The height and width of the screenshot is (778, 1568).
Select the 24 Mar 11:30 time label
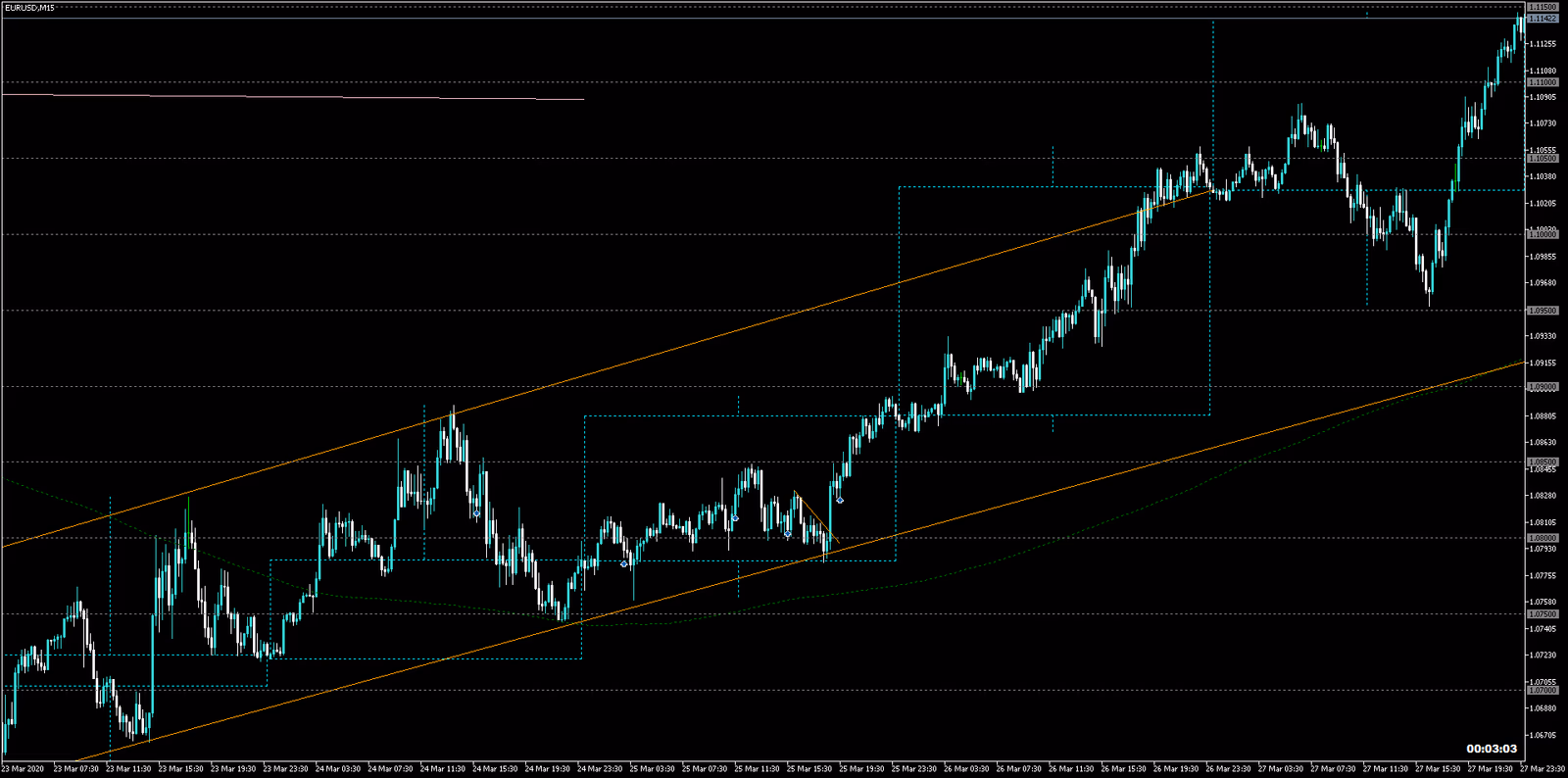pyautogui.click(x=442, y=769)
